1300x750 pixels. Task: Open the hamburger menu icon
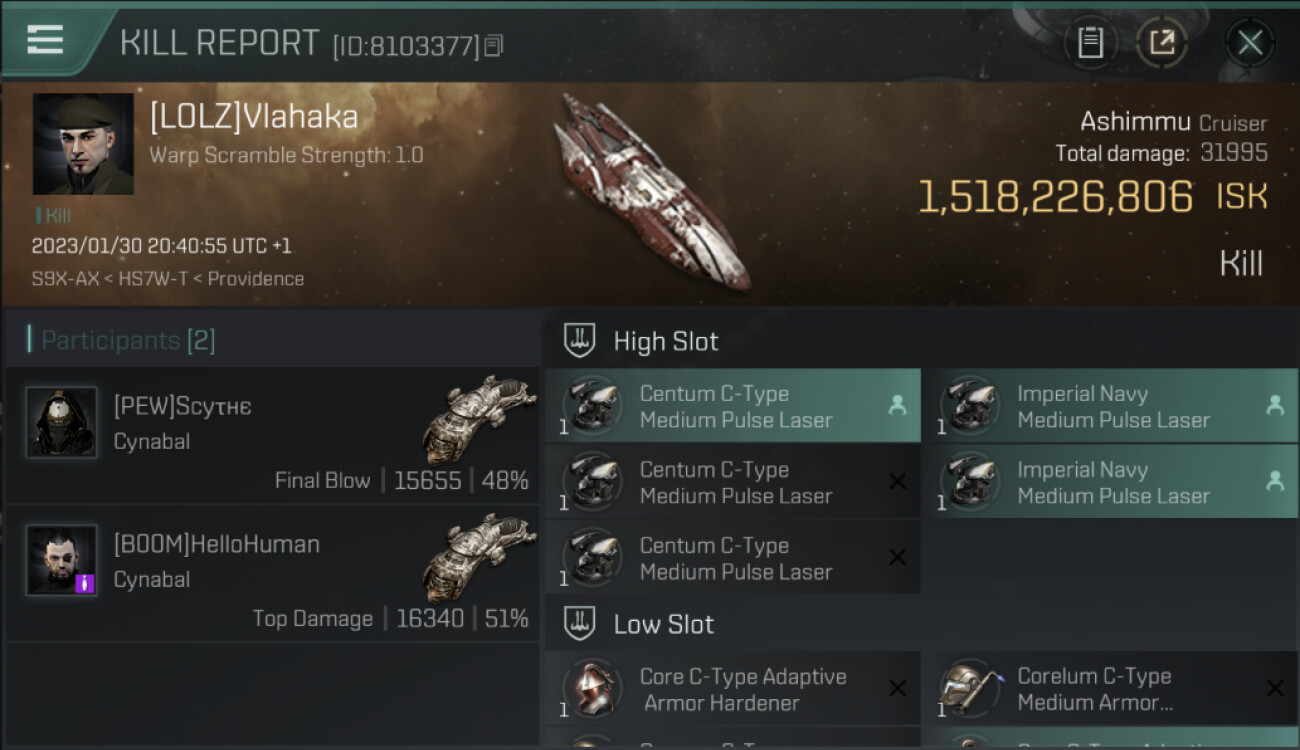coord(45,40)
